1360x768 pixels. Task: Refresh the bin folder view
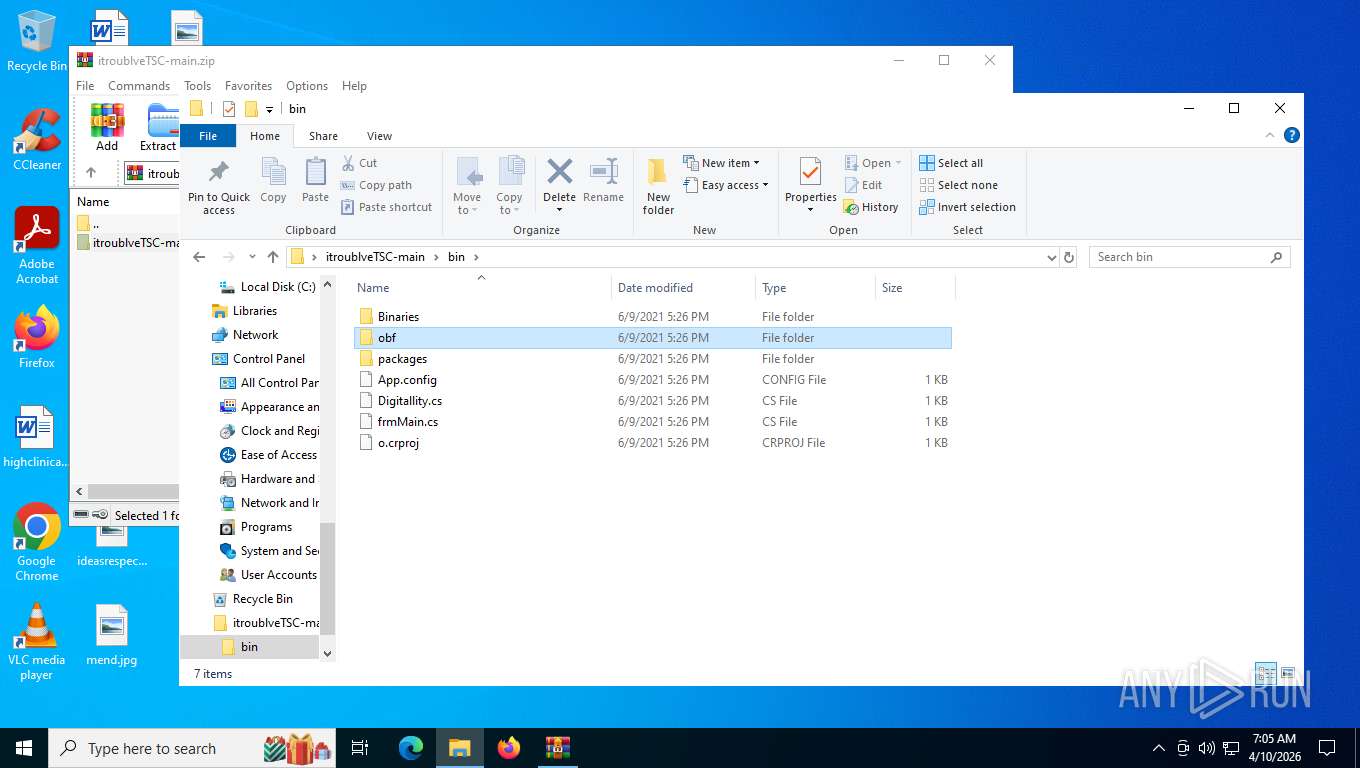(x=1069, y=257)
